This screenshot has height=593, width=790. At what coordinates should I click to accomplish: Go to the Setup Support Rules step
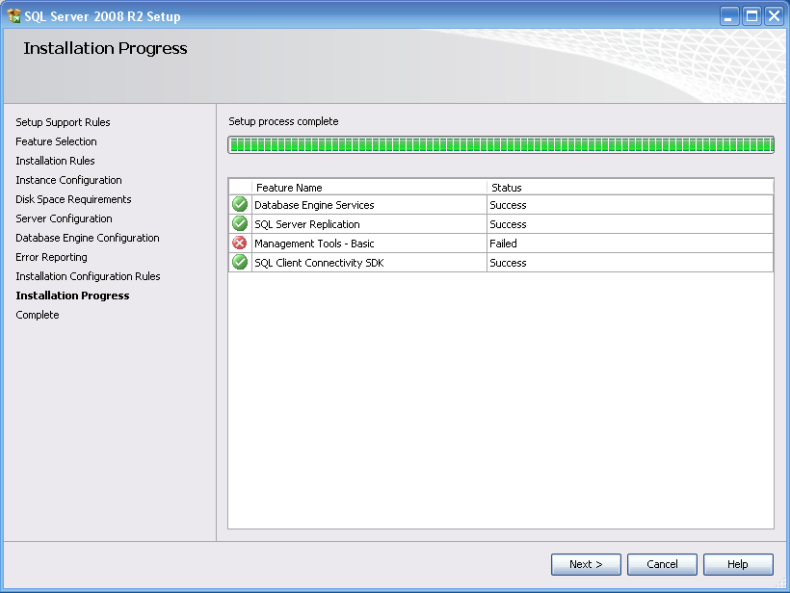63,122
